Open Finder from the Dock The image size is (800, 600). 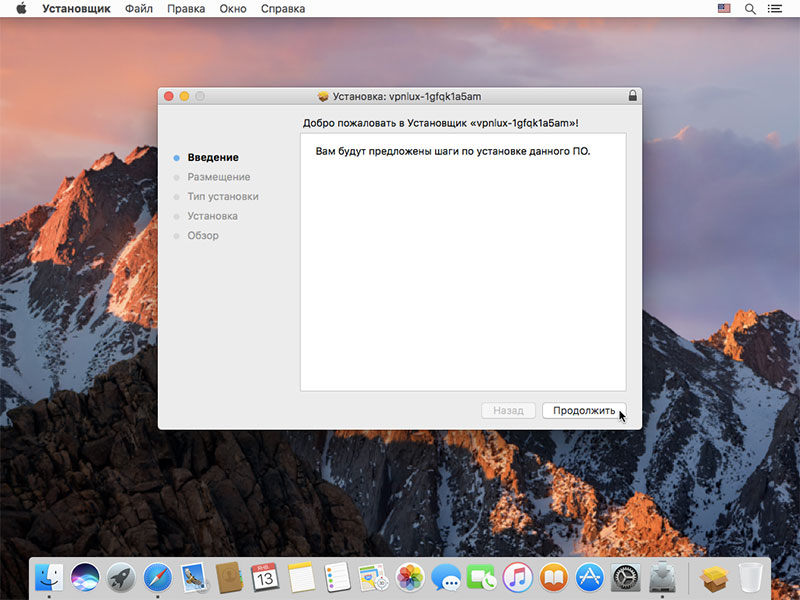tap(49, 578)
